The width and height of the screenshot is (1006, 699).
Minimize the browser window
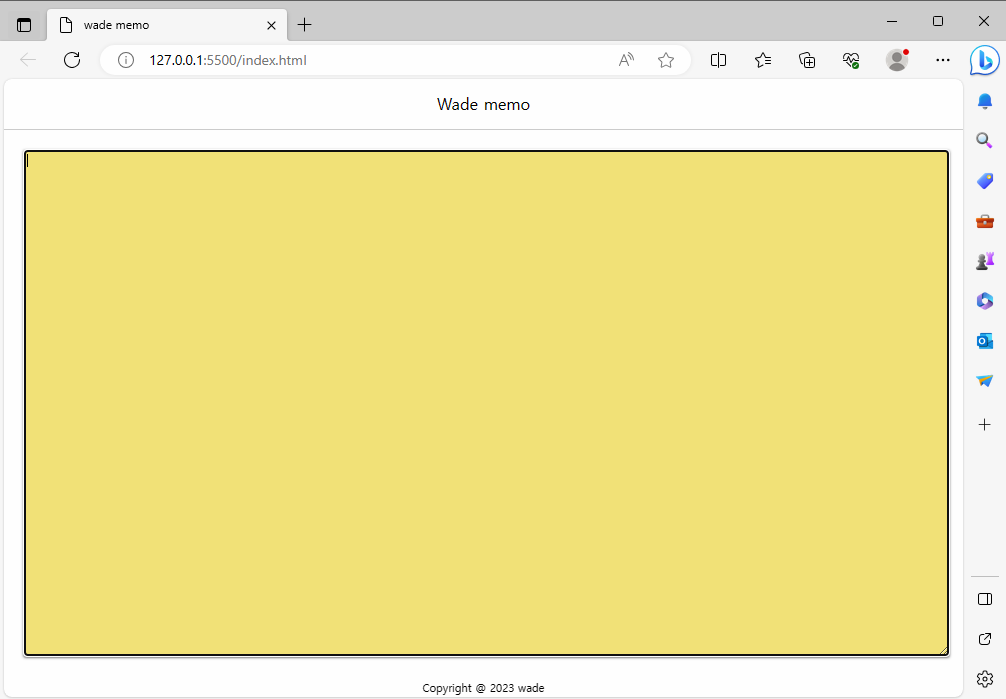[892, 21]
